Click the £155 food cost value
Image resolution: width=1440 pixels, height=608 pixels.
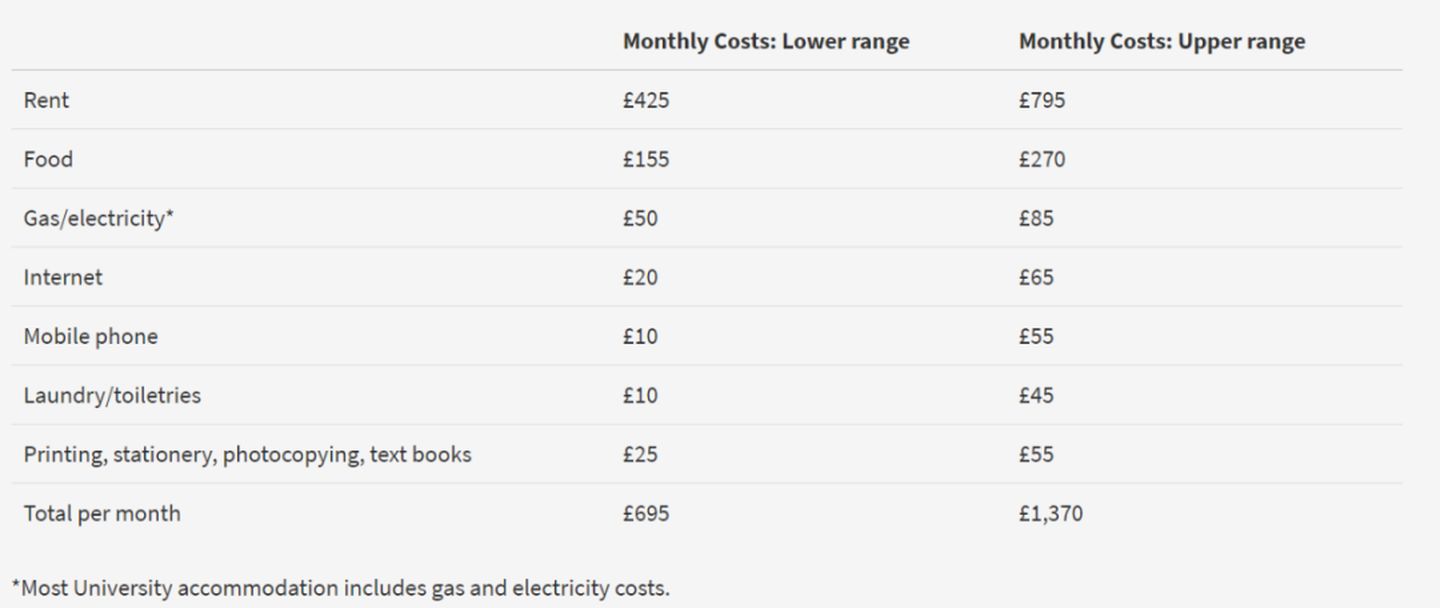646,159
